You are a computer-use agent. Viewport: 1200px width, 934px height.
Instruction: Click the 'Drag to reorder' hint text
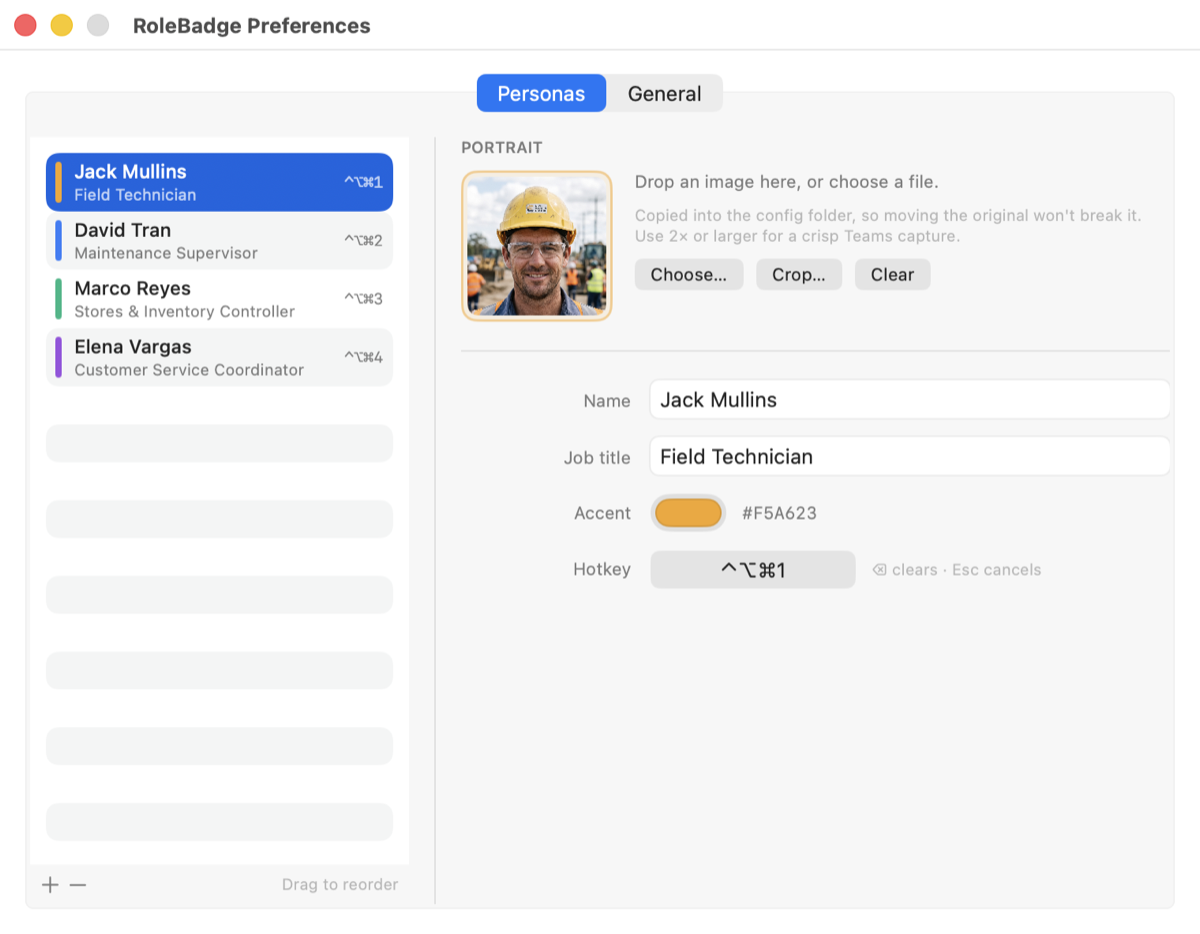pos(340,884)
